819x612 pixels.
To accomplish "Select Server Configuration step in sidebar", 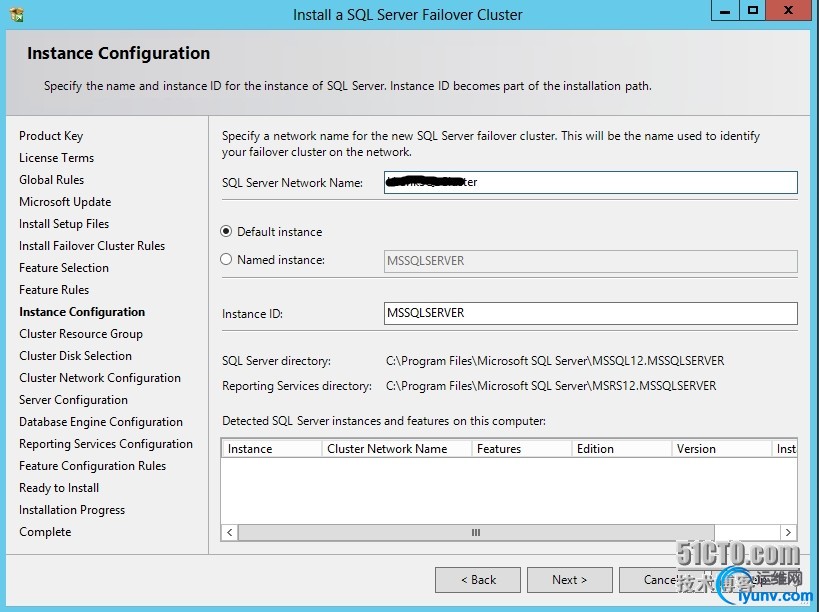I will [74, 399].
